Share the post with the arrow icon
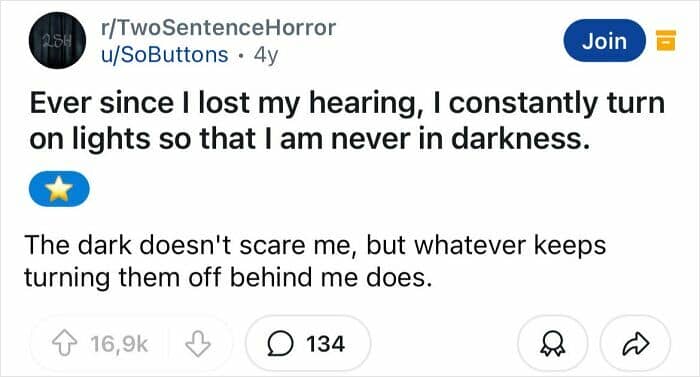 point(636,343)
